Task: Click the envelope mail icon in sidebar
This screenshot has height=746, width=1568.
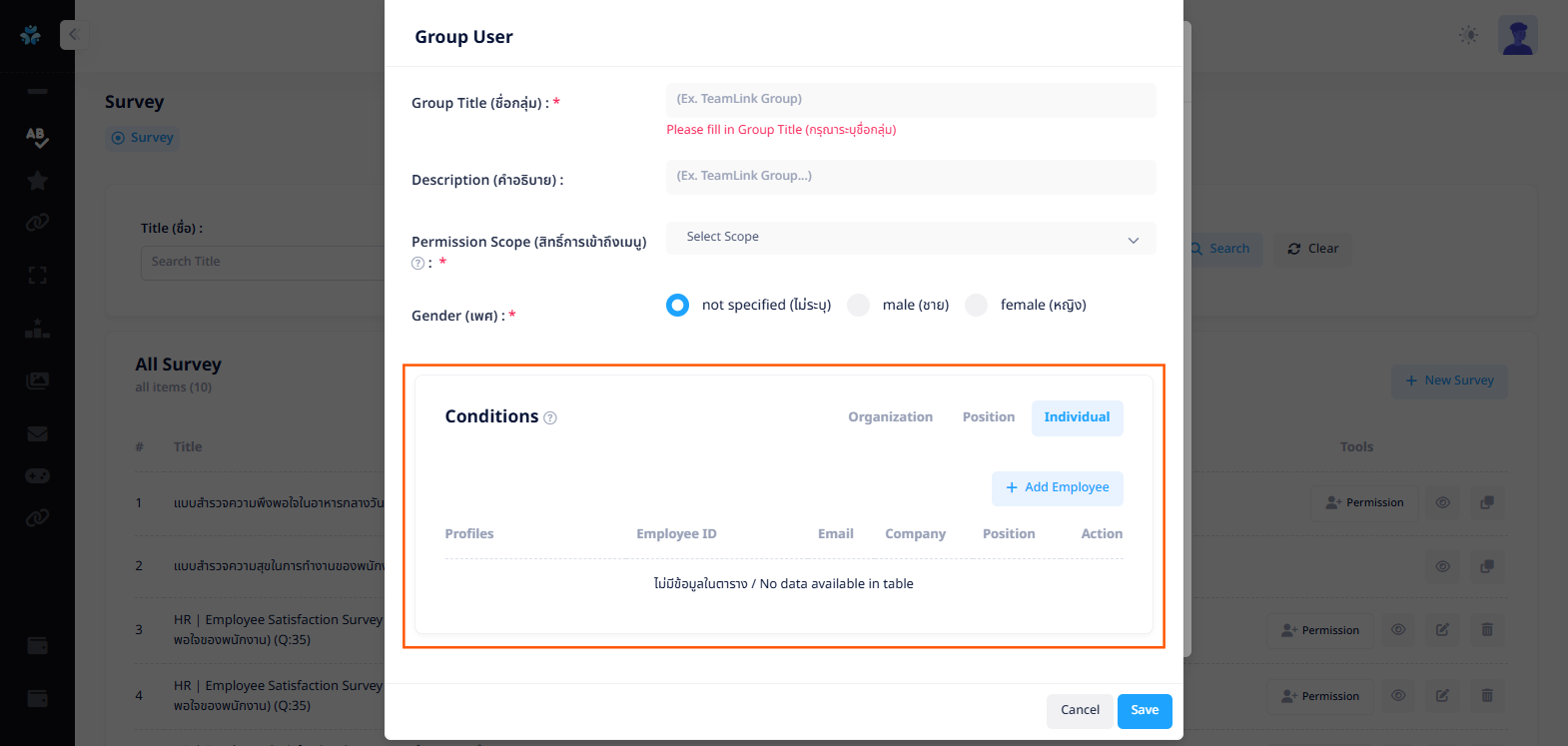Action: point(37,433)
